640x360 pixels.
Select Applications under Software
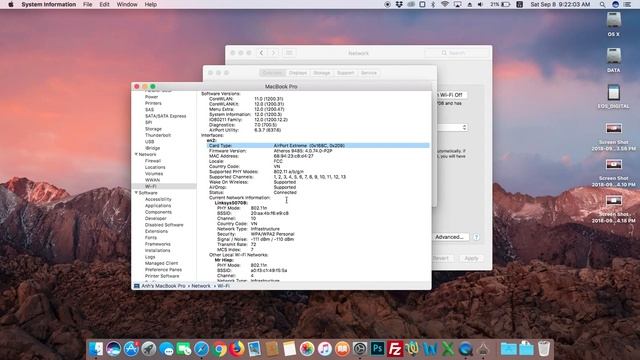pos(158,206)
